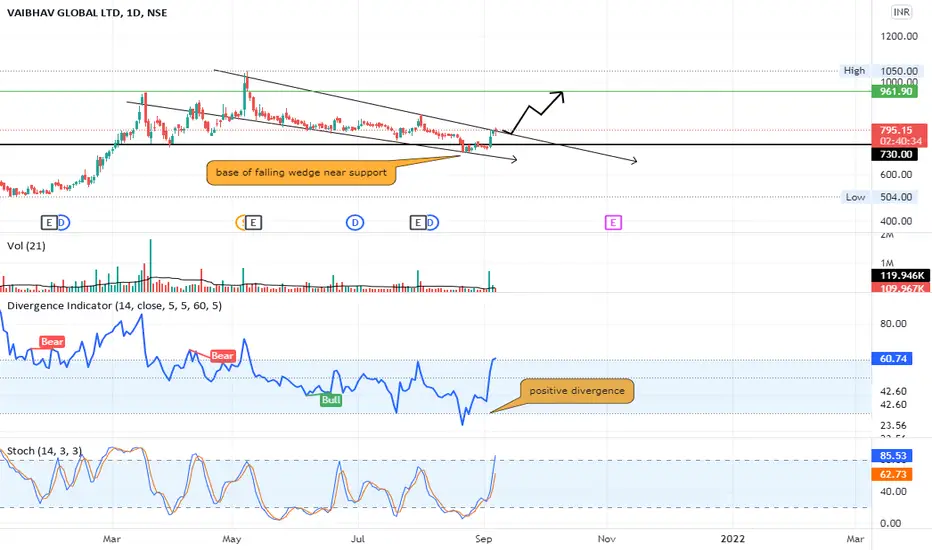Select the 'base of falling wedge near support' callout
Screen dimensions: 932x550
click(301, 172)
